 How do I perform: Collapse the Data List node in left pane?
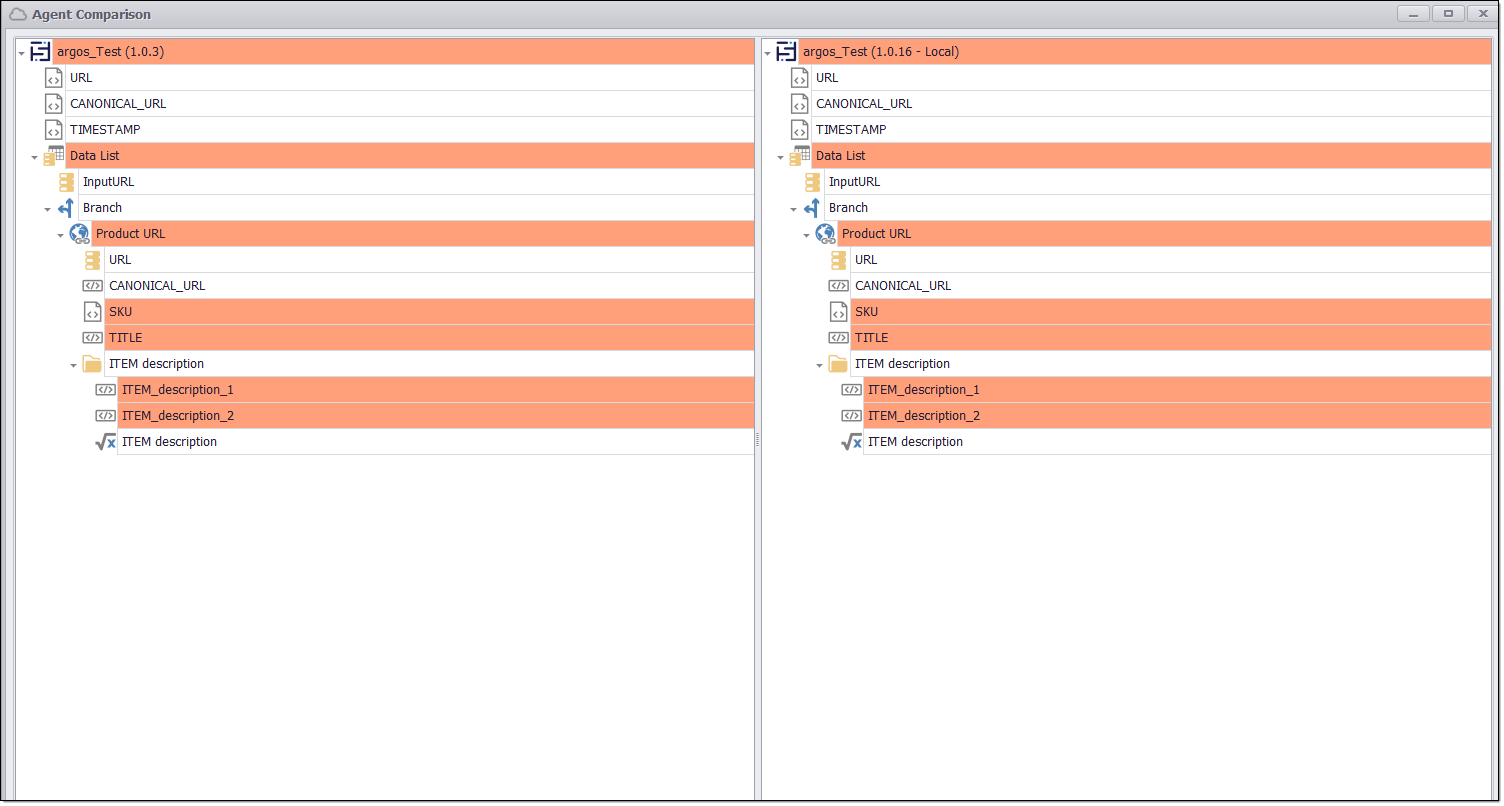click(34, 157)
